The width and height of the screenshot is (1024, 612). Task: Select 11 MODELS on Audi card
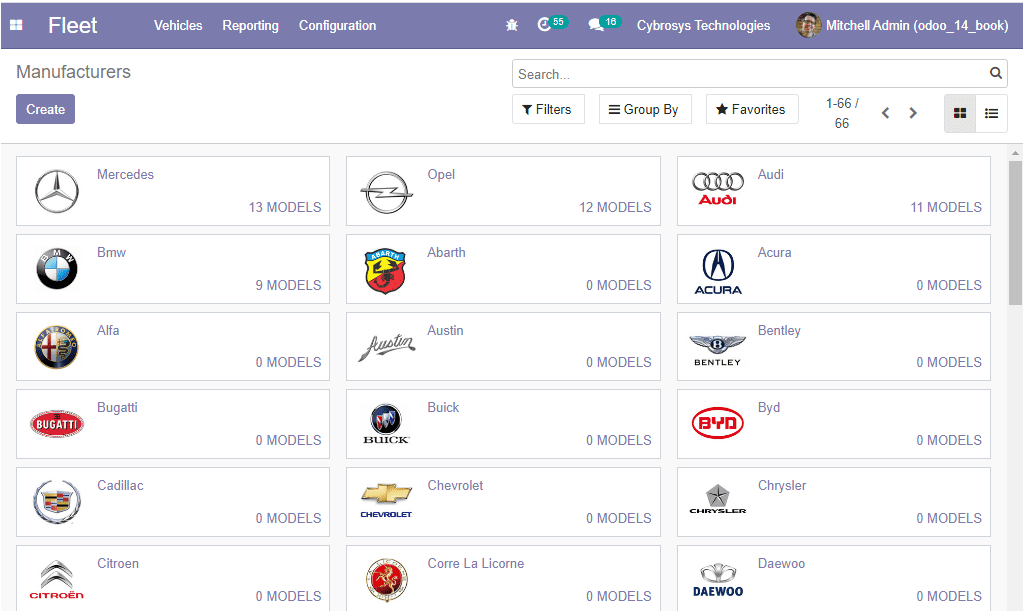(946, 207)
